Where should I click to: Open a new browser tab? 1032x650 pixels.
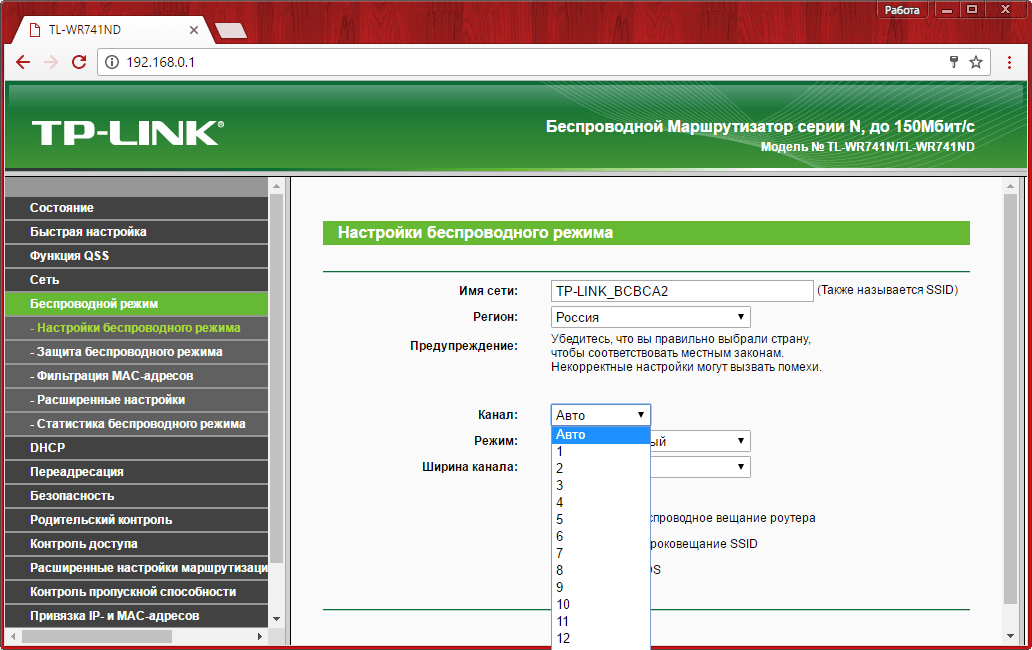(230, 30)
